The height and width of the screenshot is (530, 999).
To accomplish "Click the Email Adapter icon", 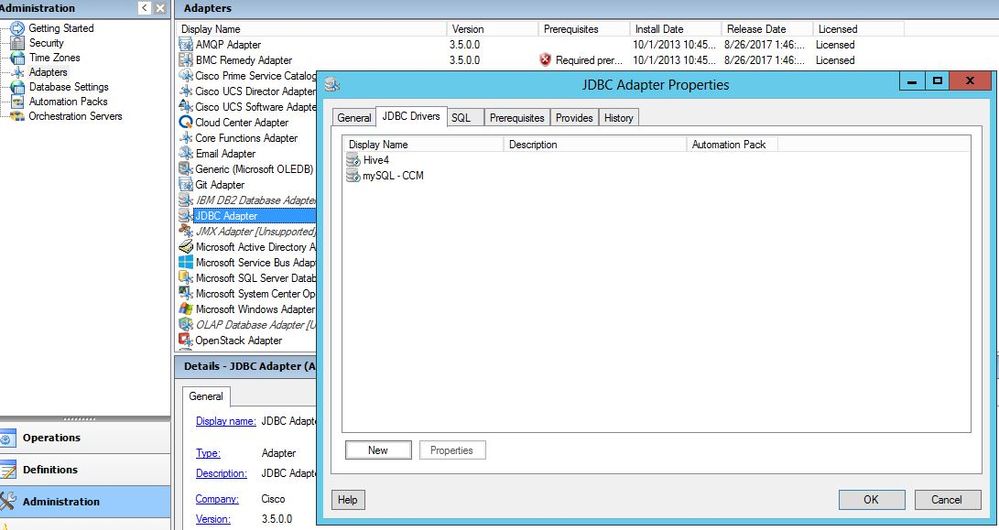I will point(185,154).
